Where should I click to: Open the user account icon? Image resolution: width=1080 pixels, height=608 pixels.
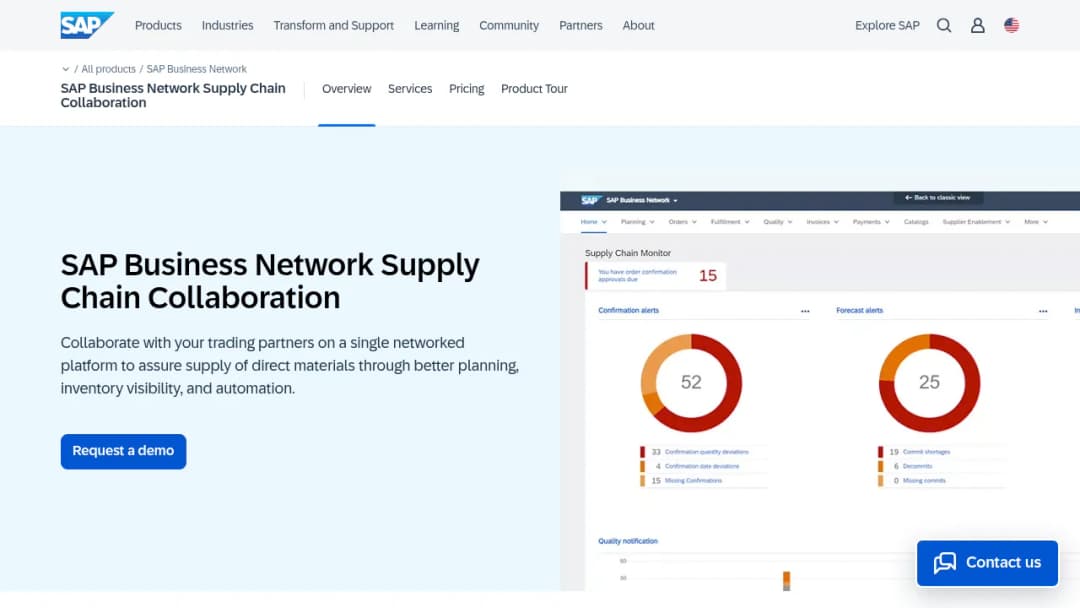(x=977, y=25)
